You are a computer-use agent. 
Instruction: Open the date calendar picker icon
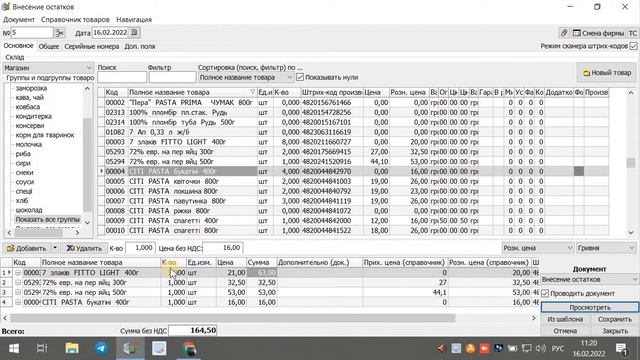point(134,33)
